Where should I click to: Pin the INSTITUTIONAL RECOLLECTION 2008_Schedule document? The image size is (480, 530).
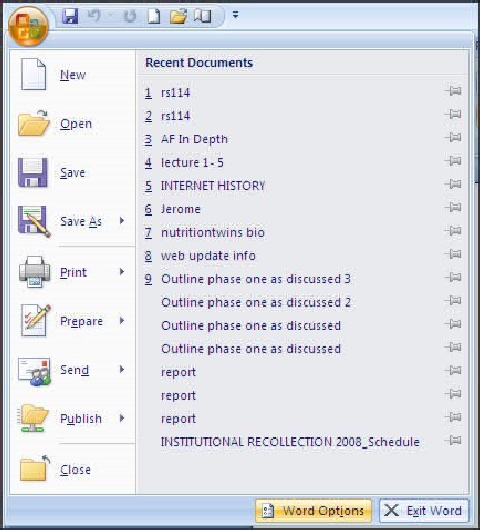(453, 440)
